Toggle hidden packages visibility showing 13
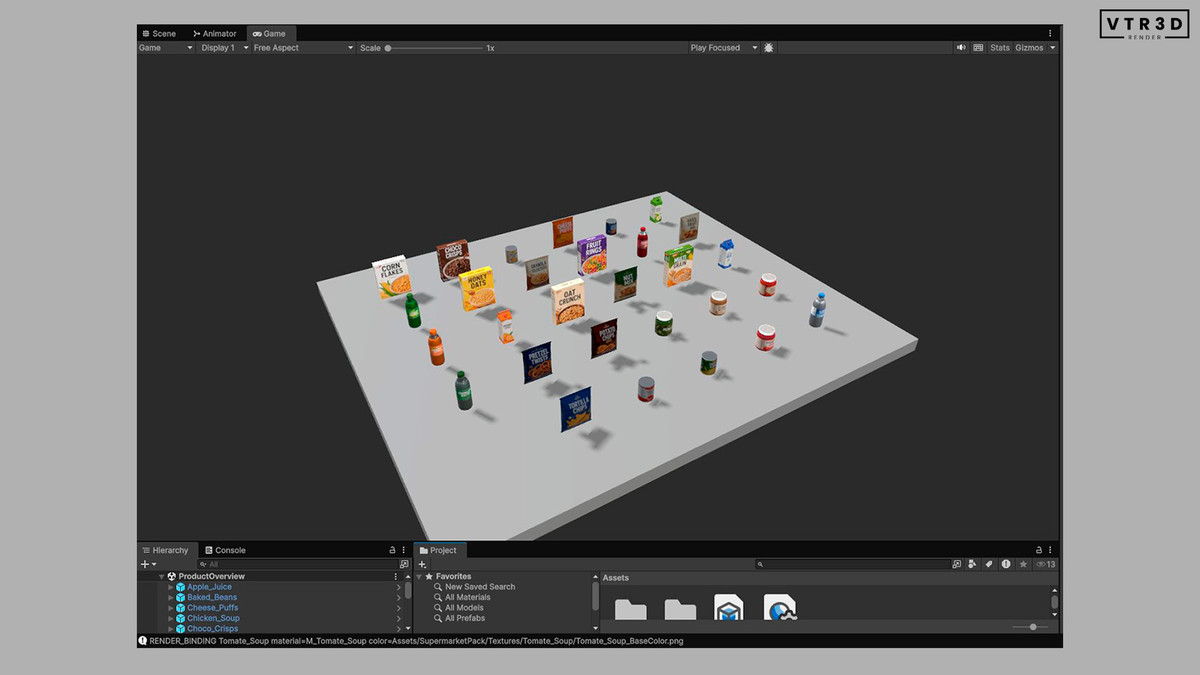 (1046, 564)
